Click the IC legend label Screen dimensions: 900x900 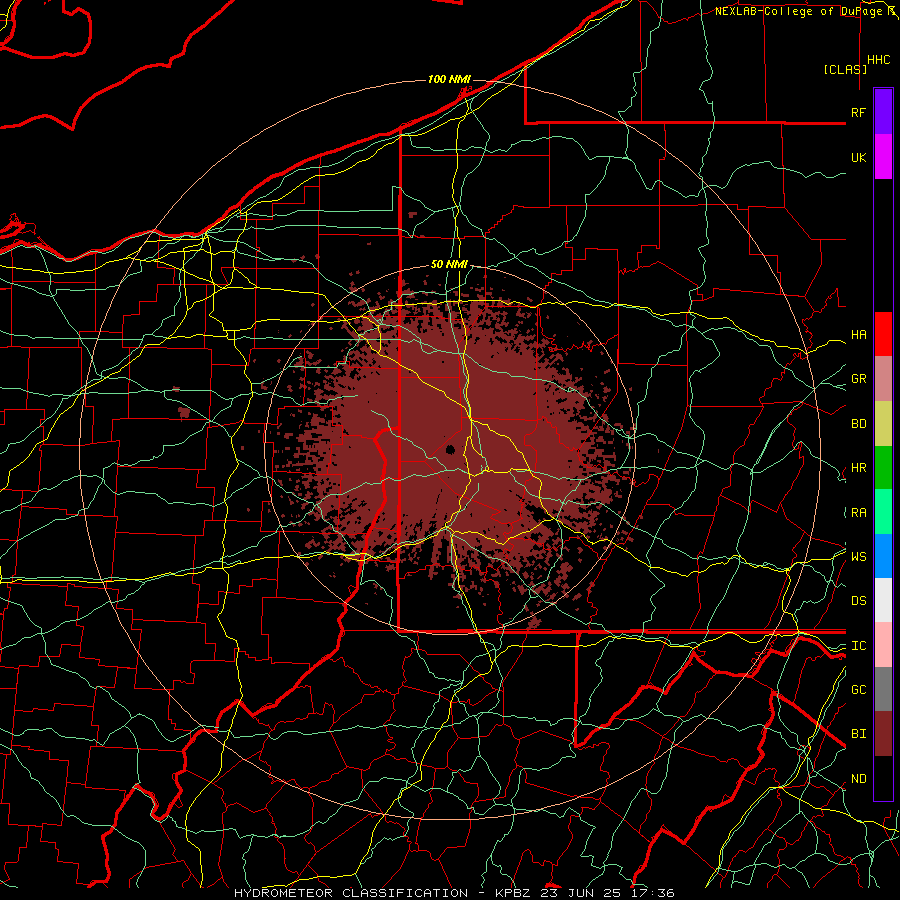(858, 646)
